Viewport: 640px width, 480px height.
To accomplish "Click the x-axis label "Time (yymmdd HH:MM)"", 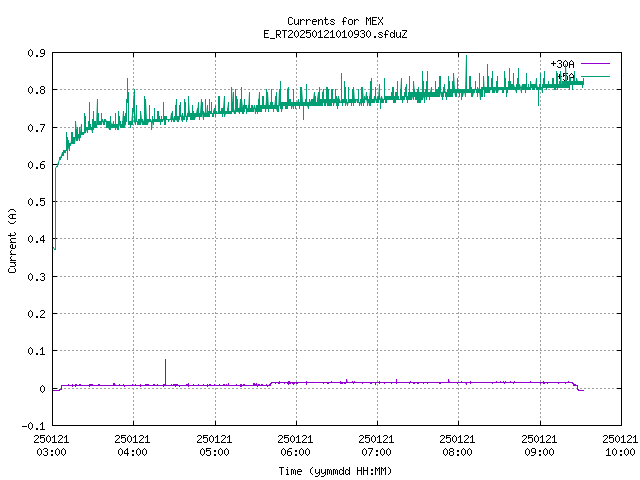I will pos(335,471).
